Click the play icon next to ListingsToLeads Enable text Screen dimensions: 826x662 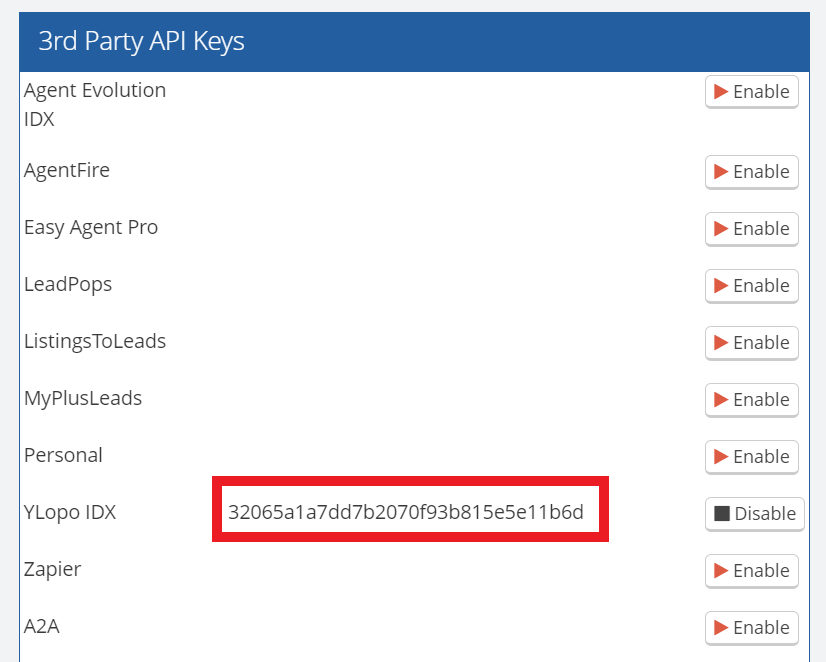pos(722,343)
